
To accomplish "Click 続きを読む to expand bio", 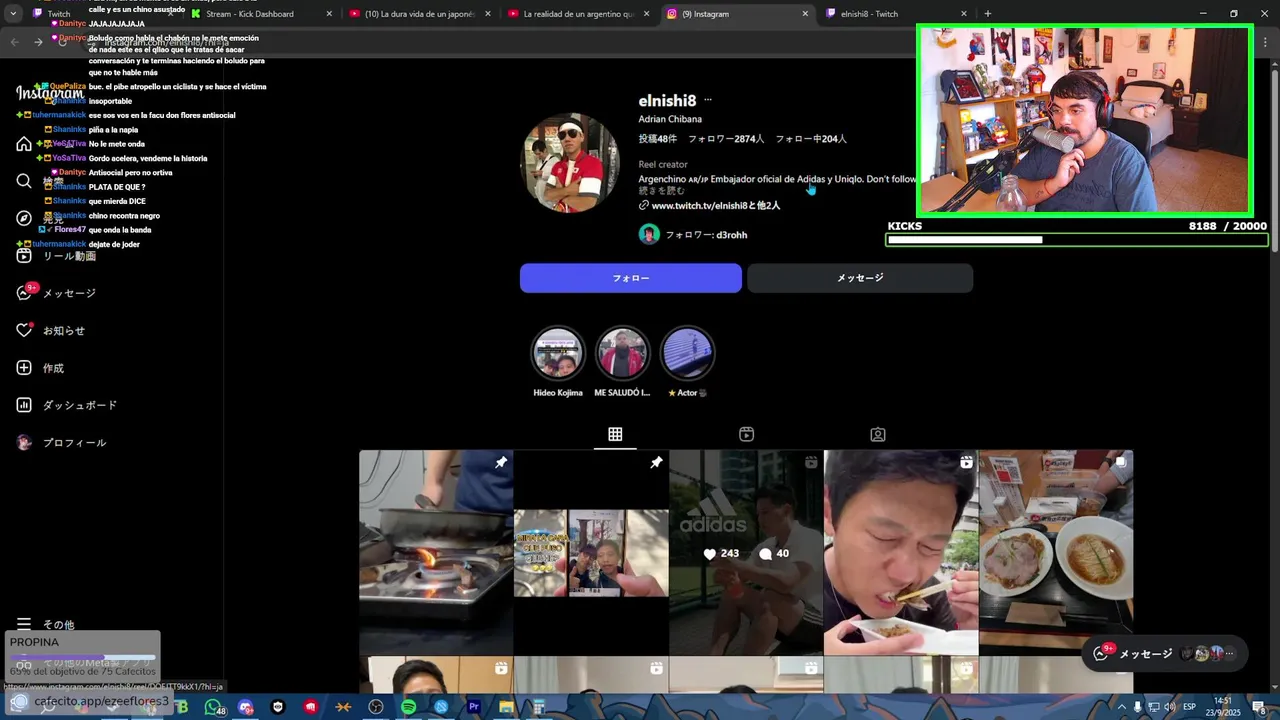I will (662, 191).
